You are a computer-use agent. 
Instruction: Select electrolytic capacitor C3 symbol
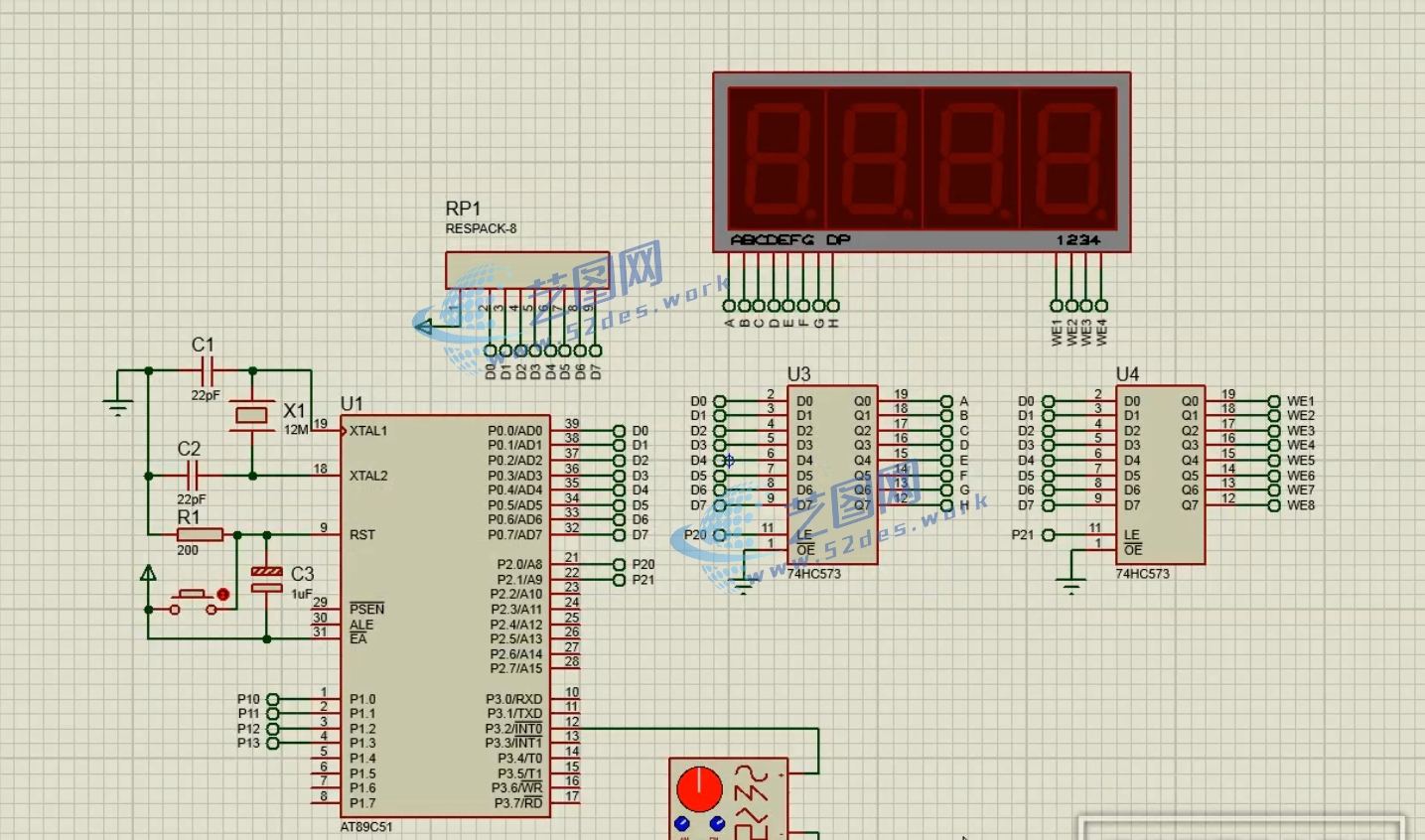(x=267, y=580)
